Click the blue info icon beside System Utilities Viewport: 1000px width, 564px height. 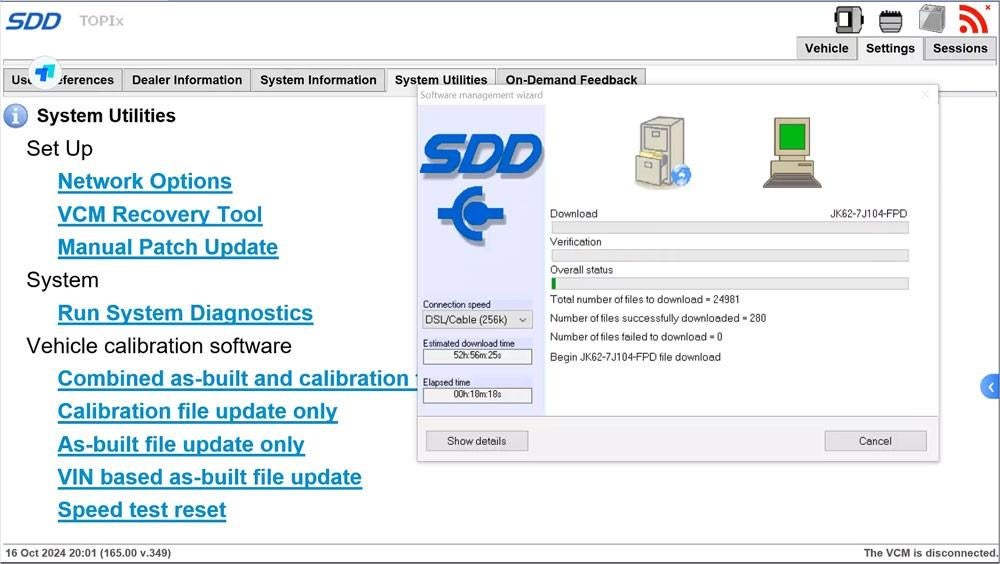pos(15,116)
